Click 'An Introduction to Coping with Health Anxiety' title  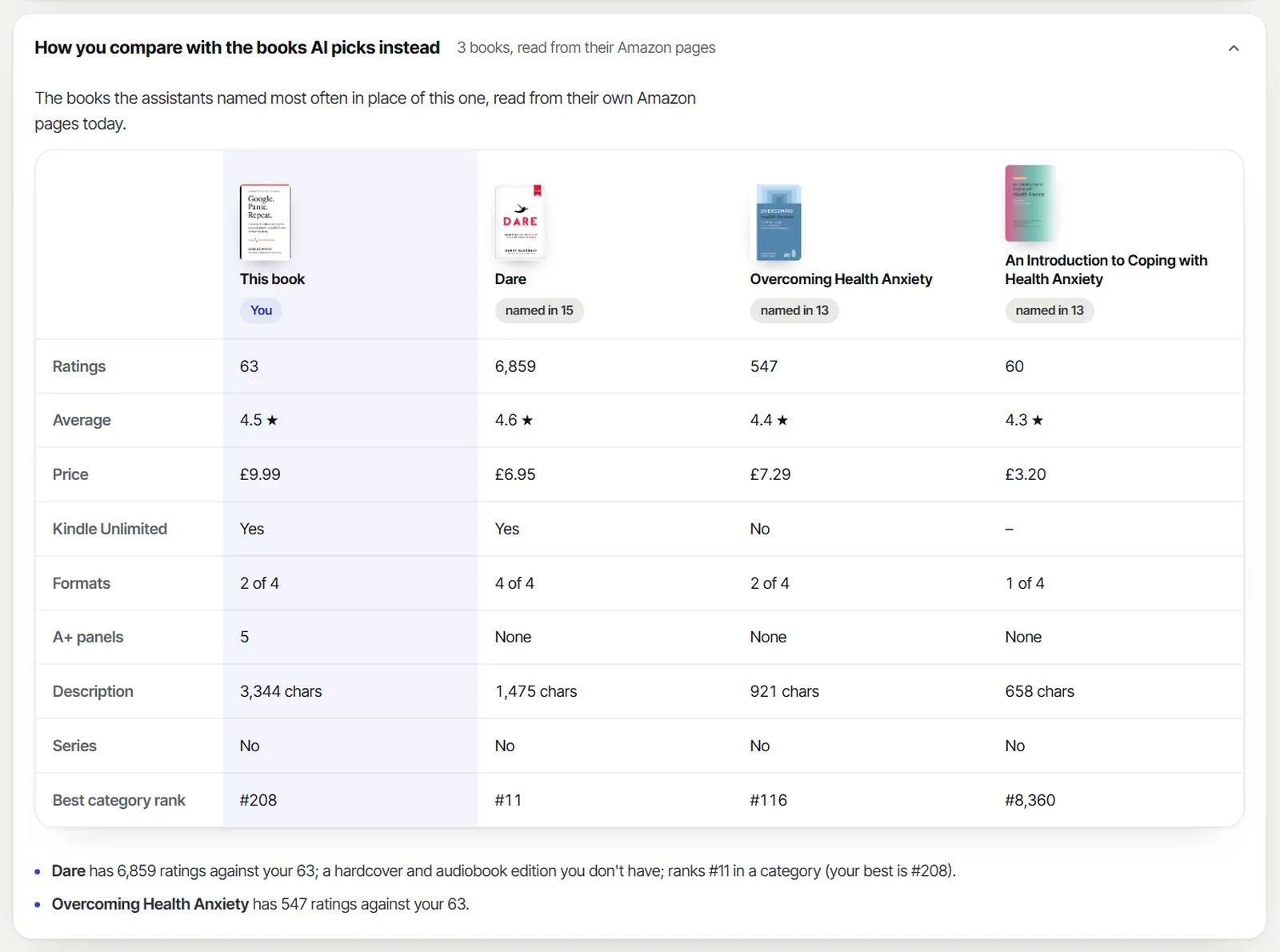pos(1106,270)
